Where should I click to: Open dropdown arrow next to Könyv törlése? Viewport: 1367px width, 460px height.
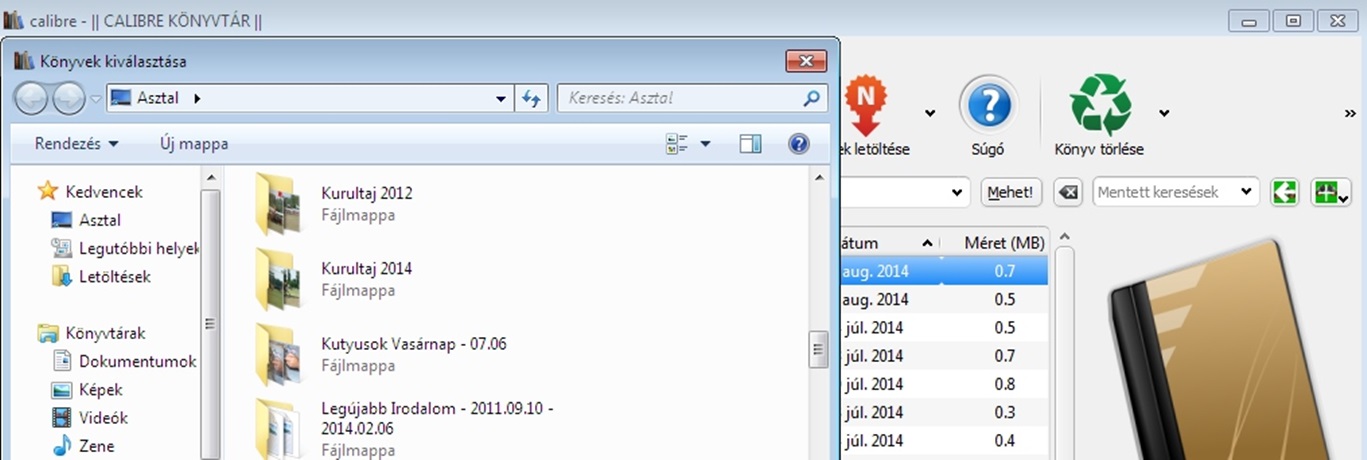(x=1164, y=113)
